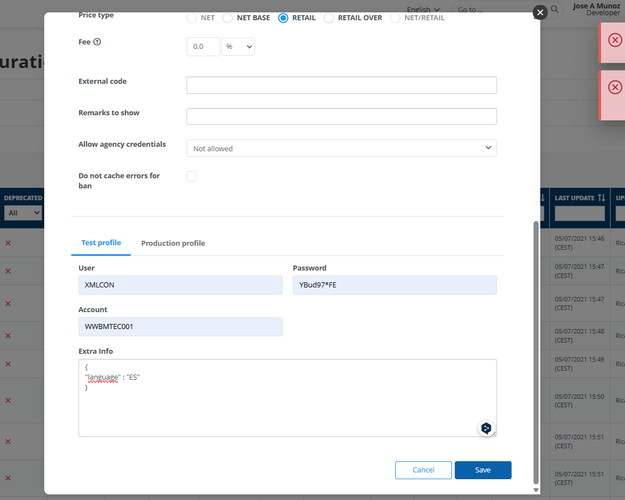Select the RETAIL OVER price type
625x500 pixels.
[328, 18]
